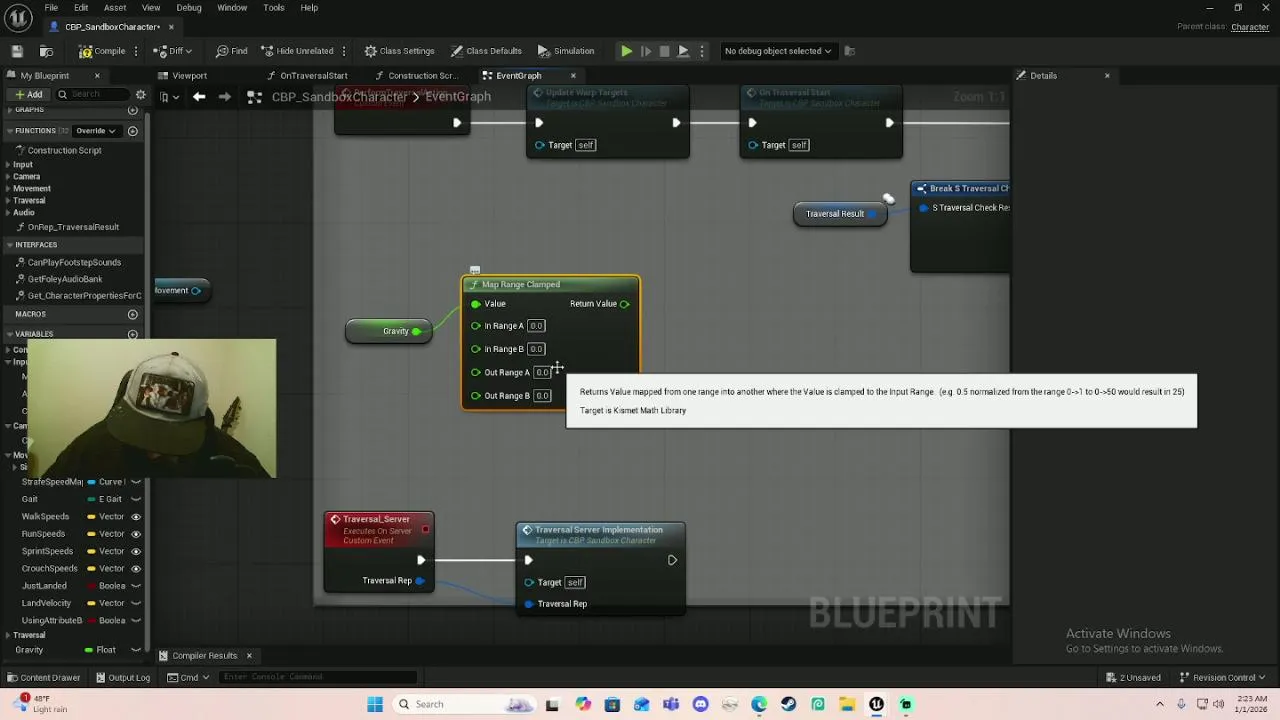Add a new variable with plus icon
Screen dimensions: 1280x720
pos(132,334)
